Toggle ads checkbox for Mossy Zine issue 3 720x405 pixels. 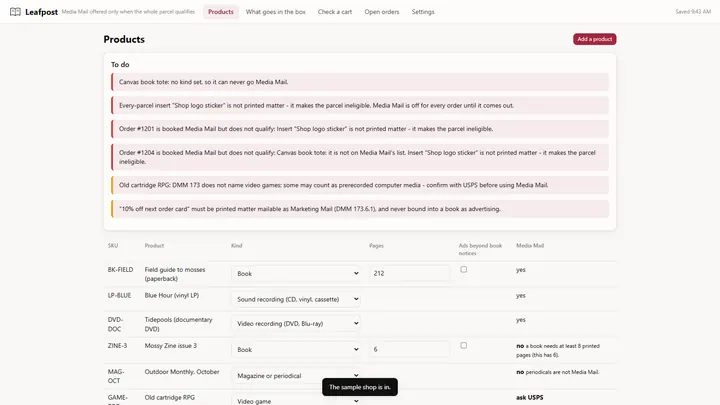pyautogui.click(x=464, y=345)
